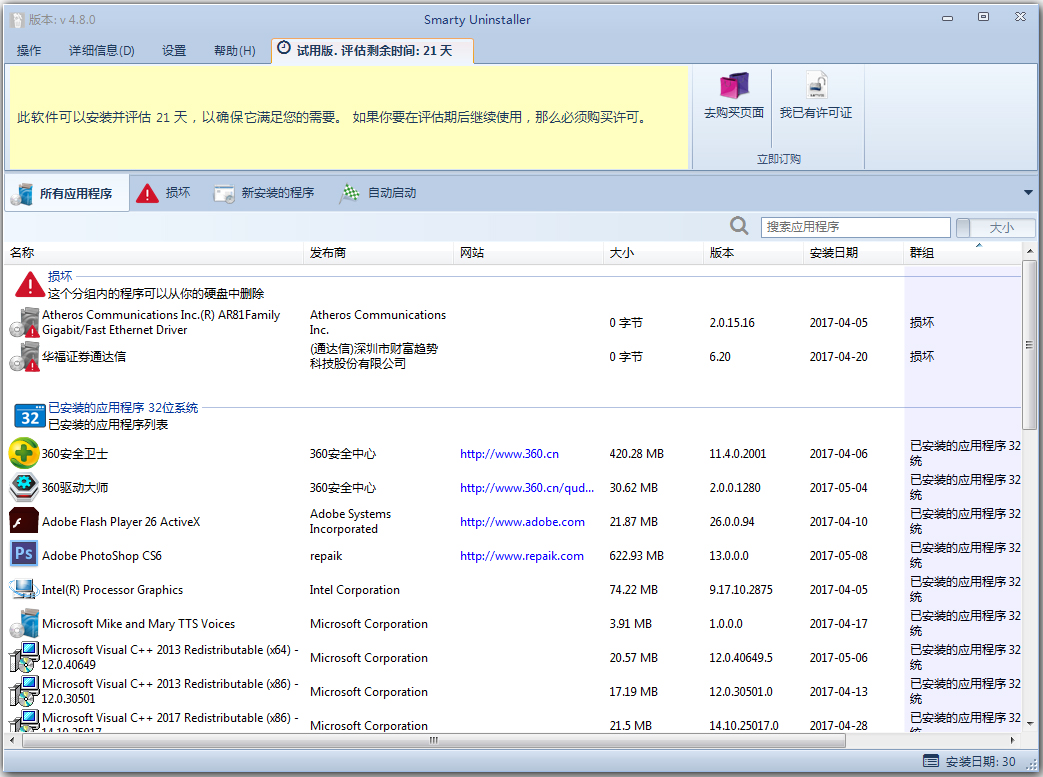The width and height of the screenshot is (1043, 777).
Task: Click the 我已有许可证 license icon
Action: point(816,86)
